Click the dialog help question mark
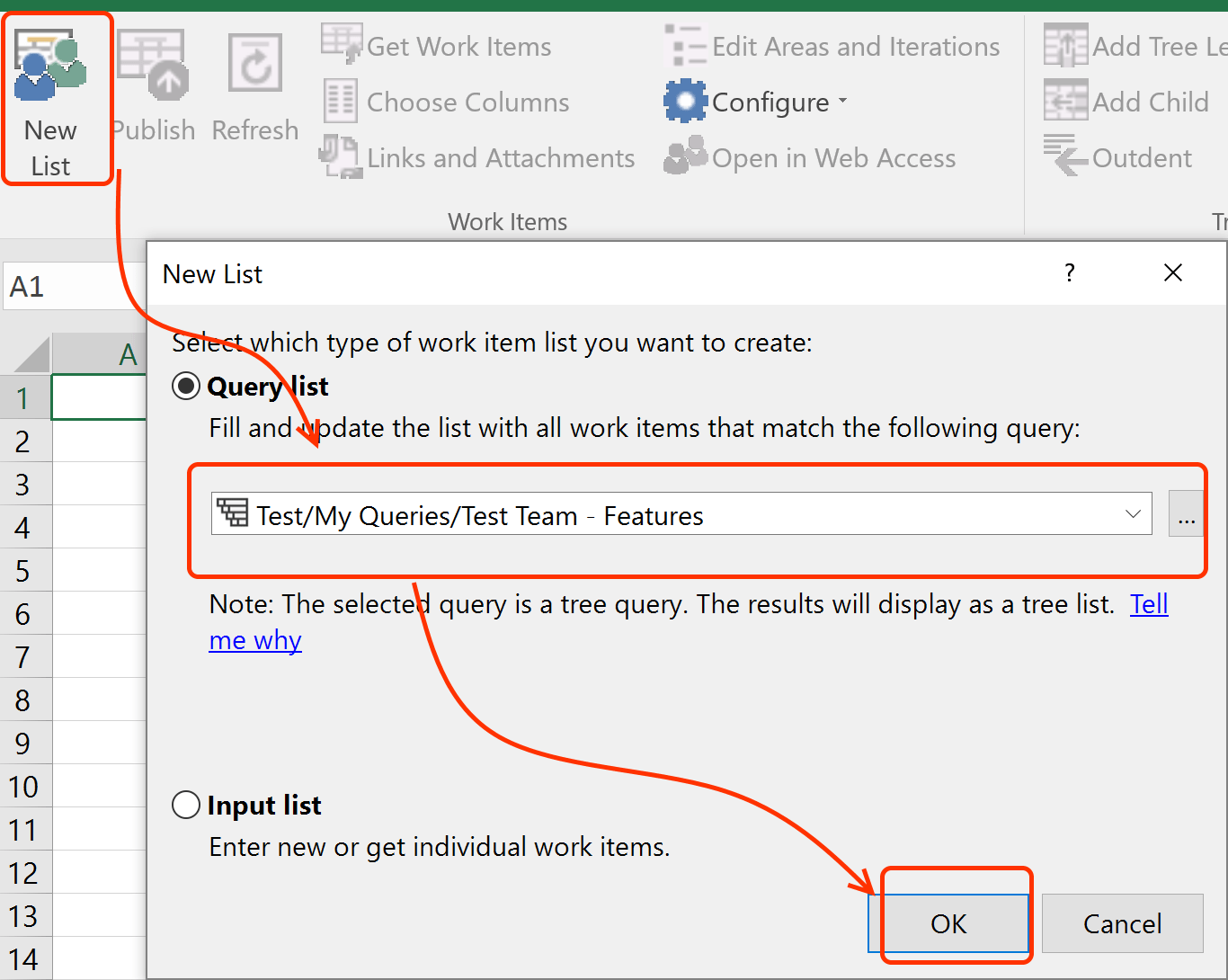Image resolution: width=1228 pixels, height=980 pixels. pos(1069,273)
